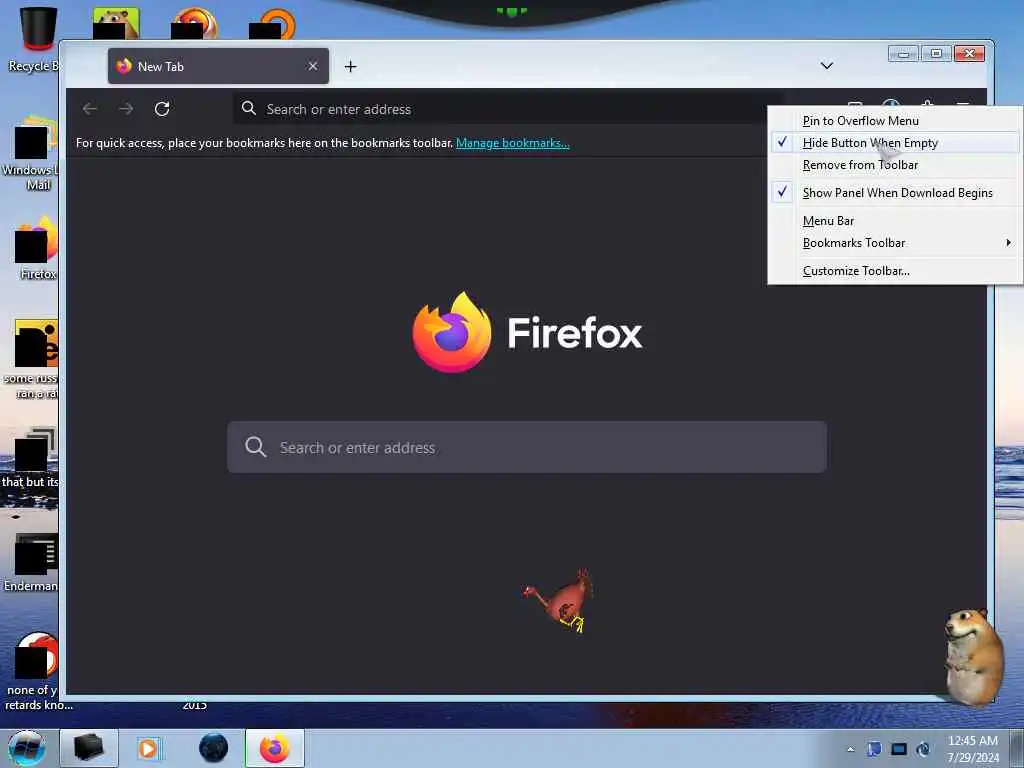Click the Firefox taskbar button
Viewport: 1024px width, 768px height.
[275, 748]
